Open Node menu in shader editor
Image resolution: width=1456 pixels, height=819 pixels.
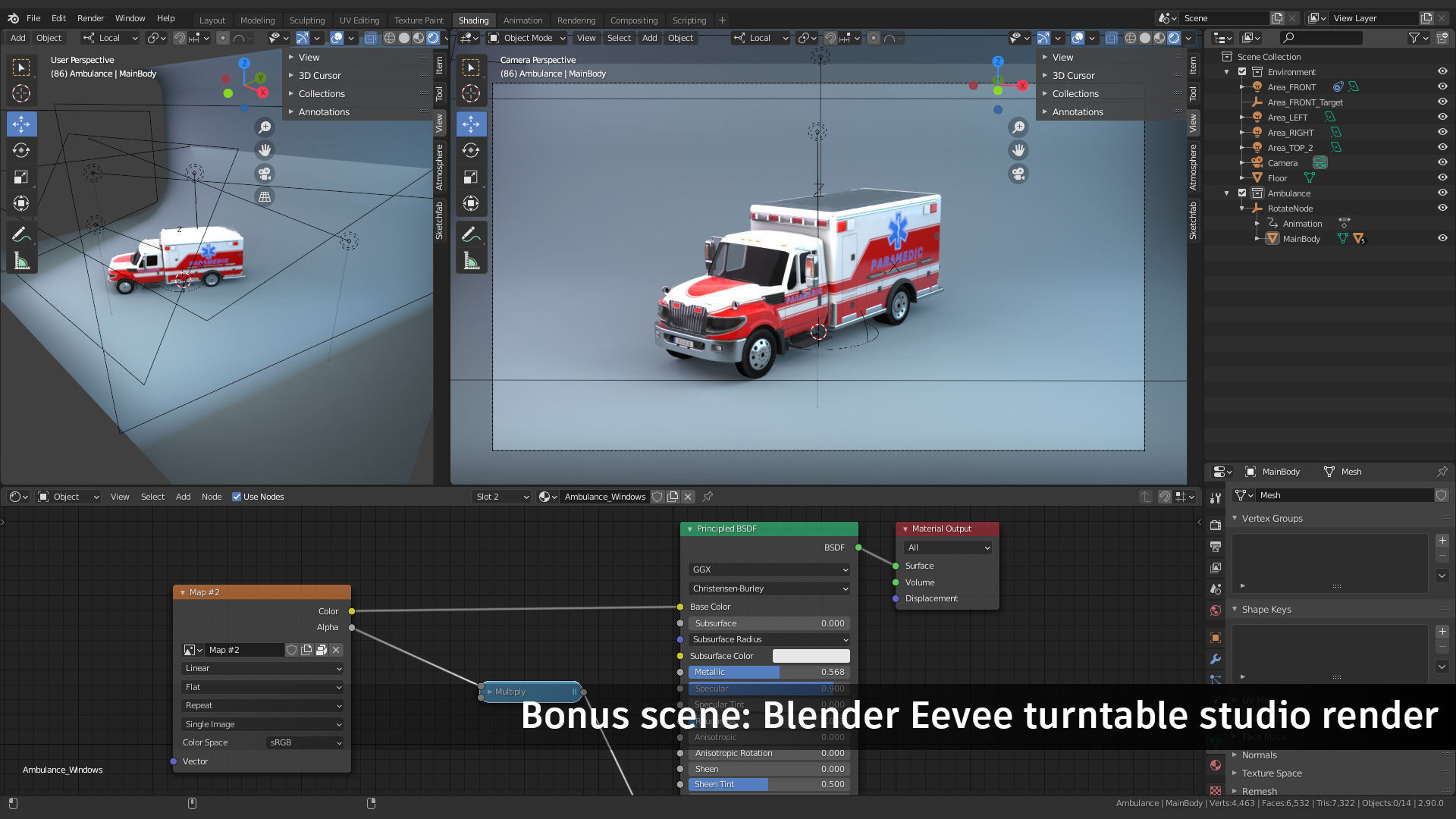pyautogui.click(x=212, y=497)
